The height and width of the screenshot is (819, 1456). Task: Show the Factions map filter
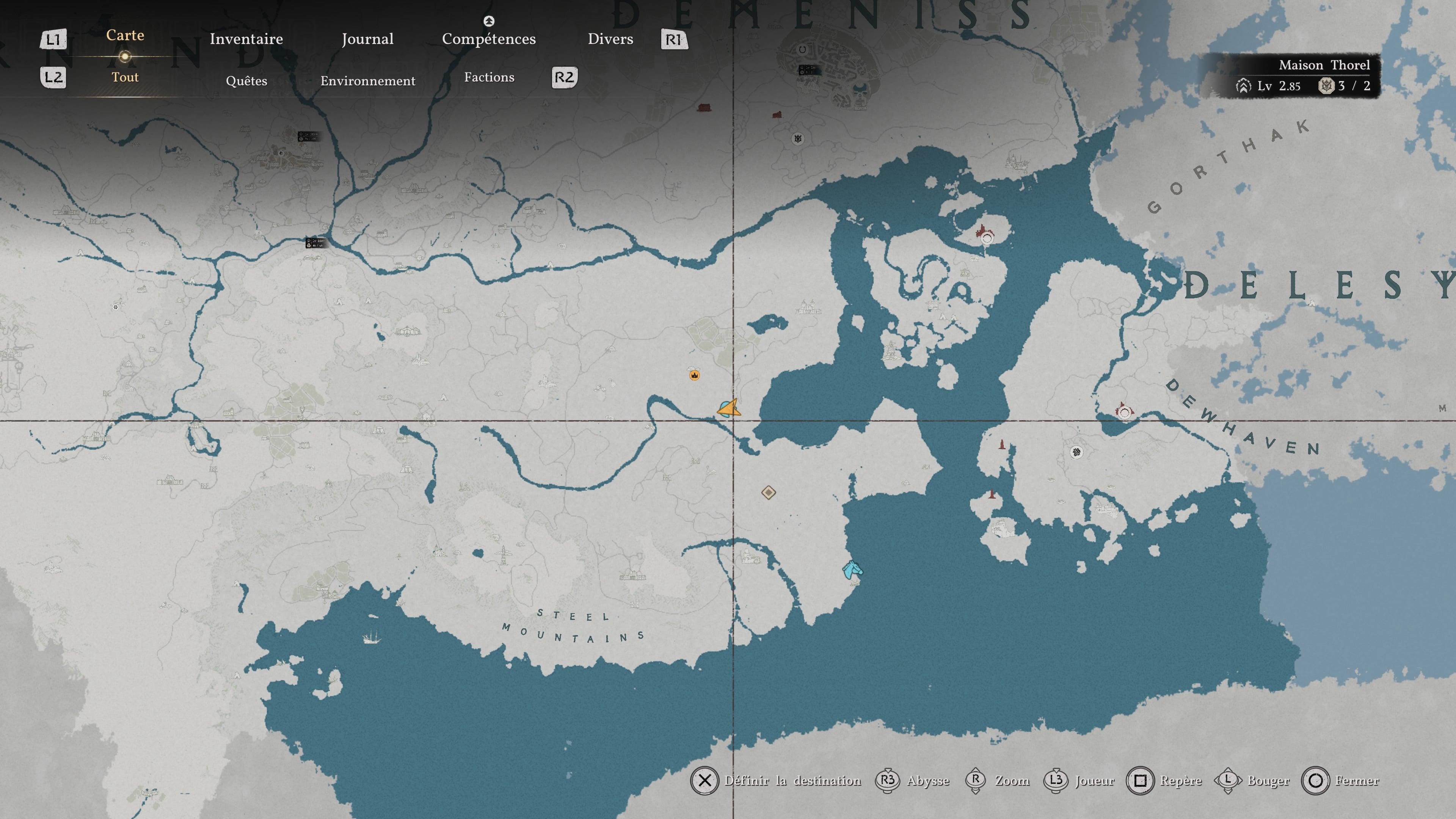pyautogui.click(x=489, y=77)
